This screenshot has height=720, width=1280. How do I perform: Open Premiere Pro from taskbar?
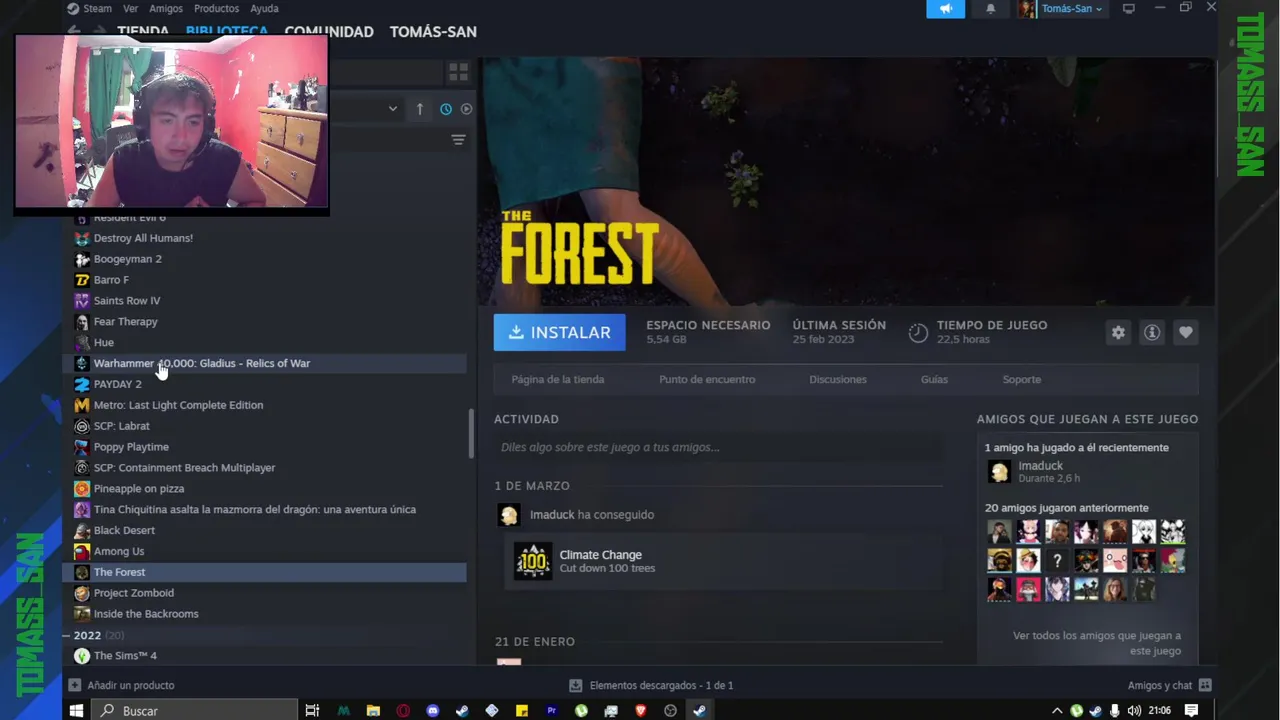(x=551, y=710)
